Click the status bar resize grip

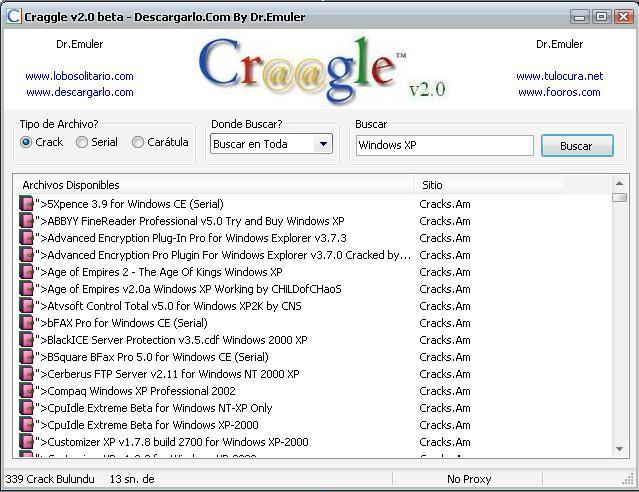628,479
